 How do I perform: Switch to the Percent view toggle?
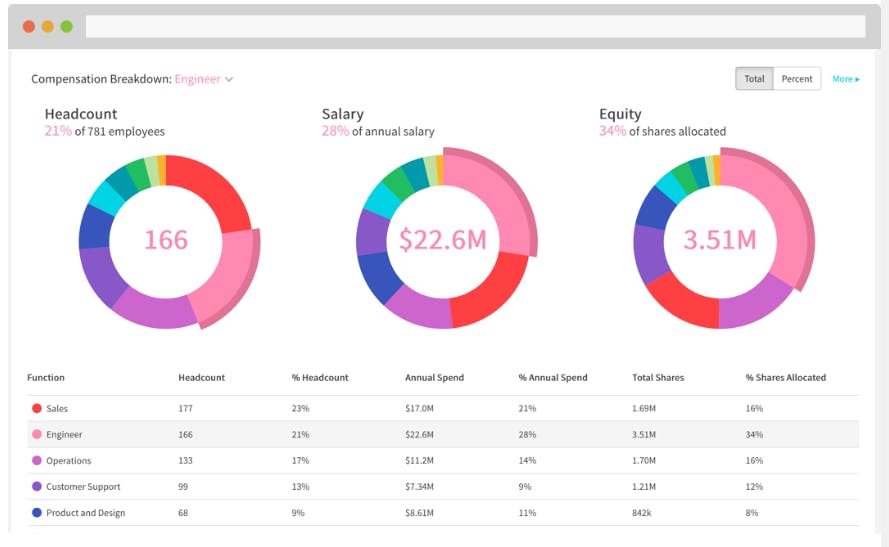tap(797, 79)
